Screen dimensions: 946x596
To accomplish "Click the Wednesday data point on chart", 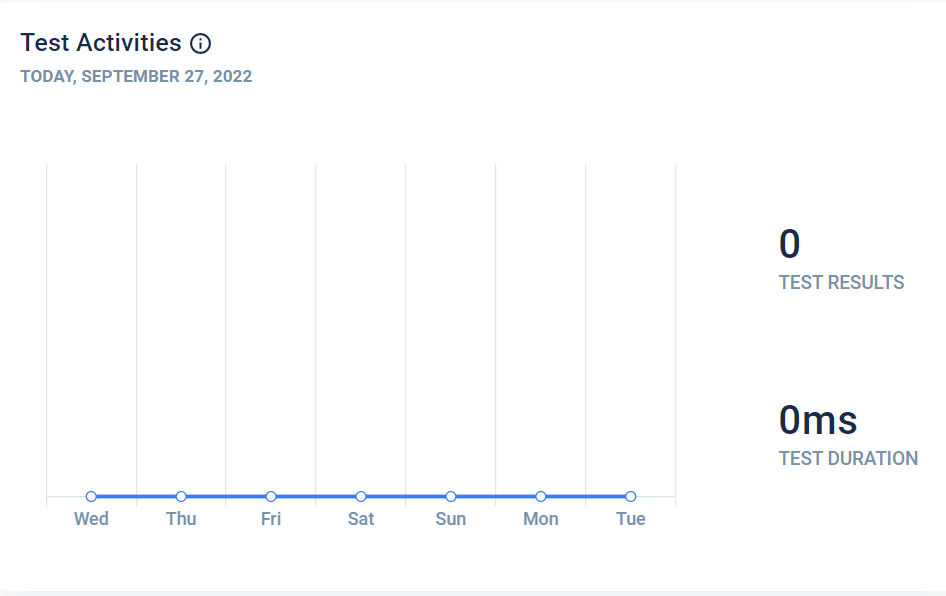I will point(91,496).
